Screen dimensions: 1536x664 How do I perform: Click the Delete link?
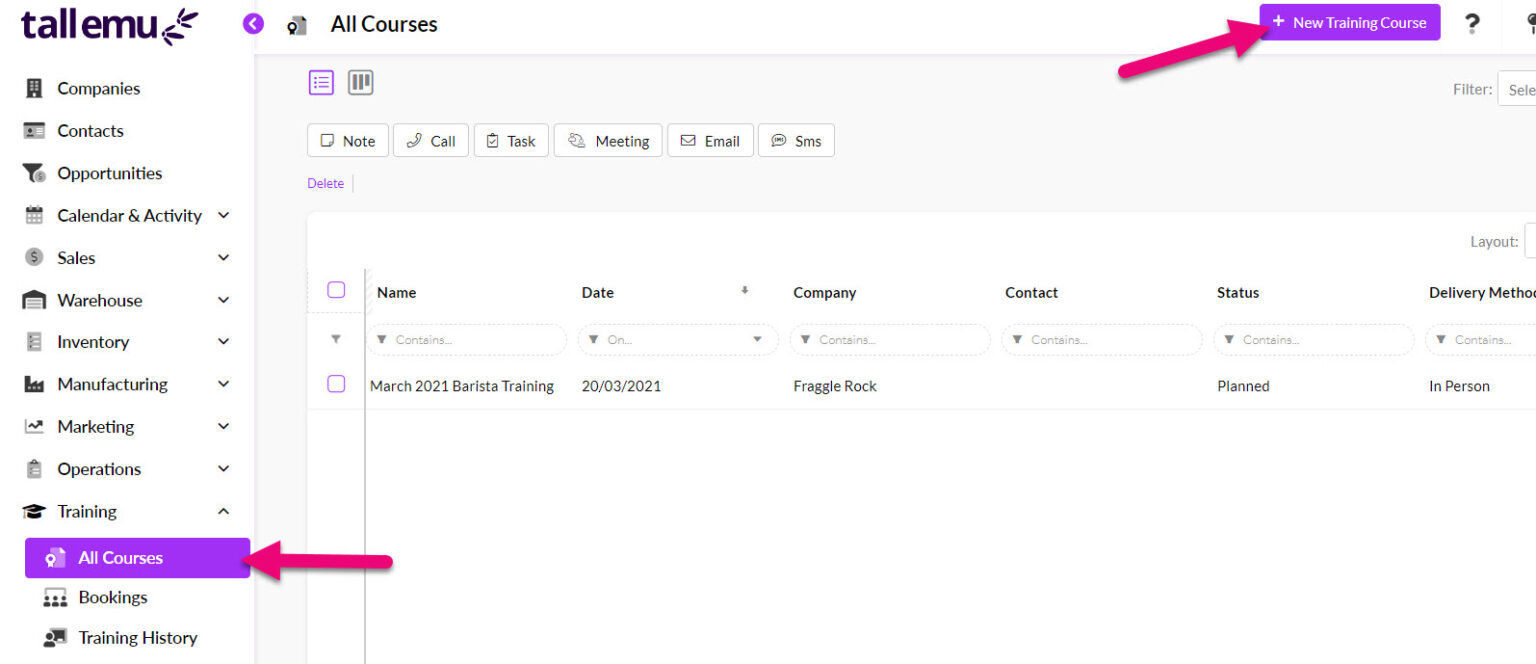[325, 183]
